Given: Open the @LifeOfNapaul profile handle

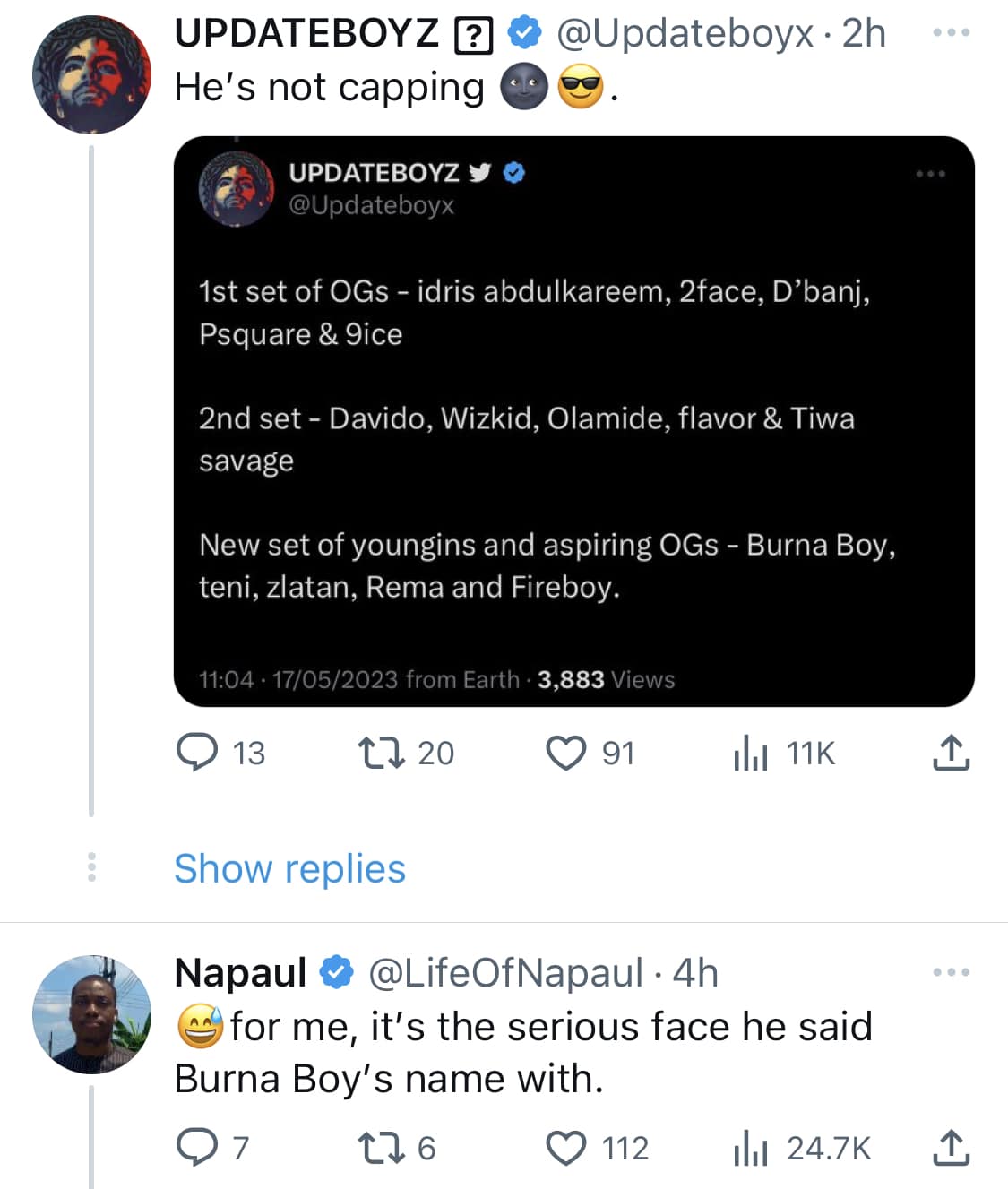Looking at the screenshot, I should (x=505, y=973).
